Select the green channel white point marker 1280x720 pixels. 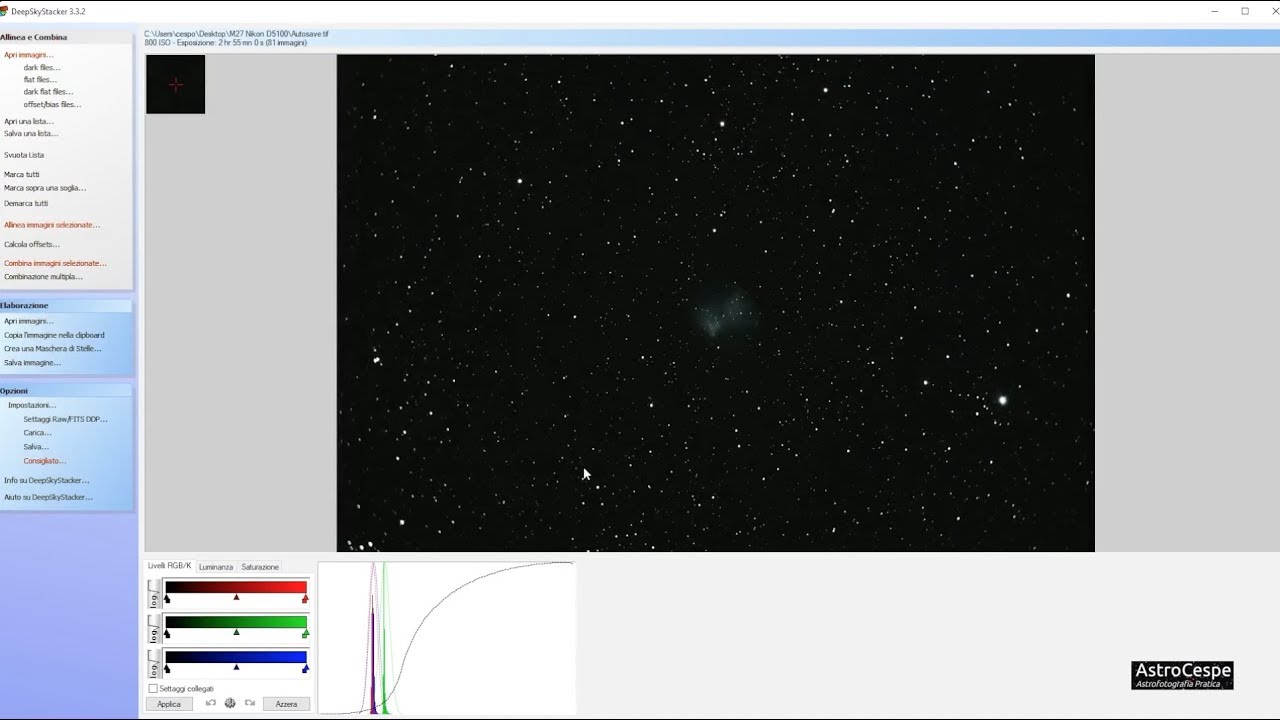tap(305, 633)
